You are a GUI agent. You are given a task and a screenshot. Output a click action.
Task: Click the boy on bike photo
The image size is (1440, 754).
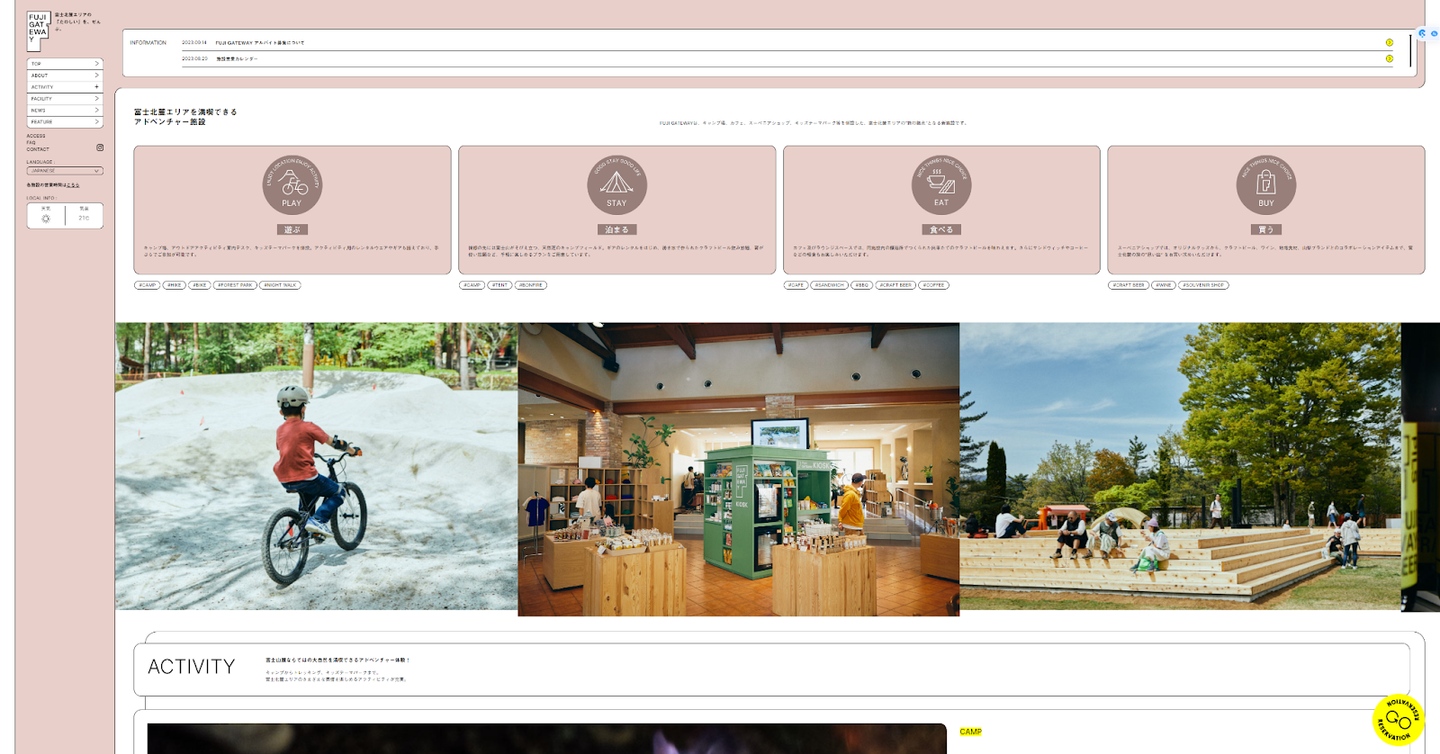click(x=316, y=466)
